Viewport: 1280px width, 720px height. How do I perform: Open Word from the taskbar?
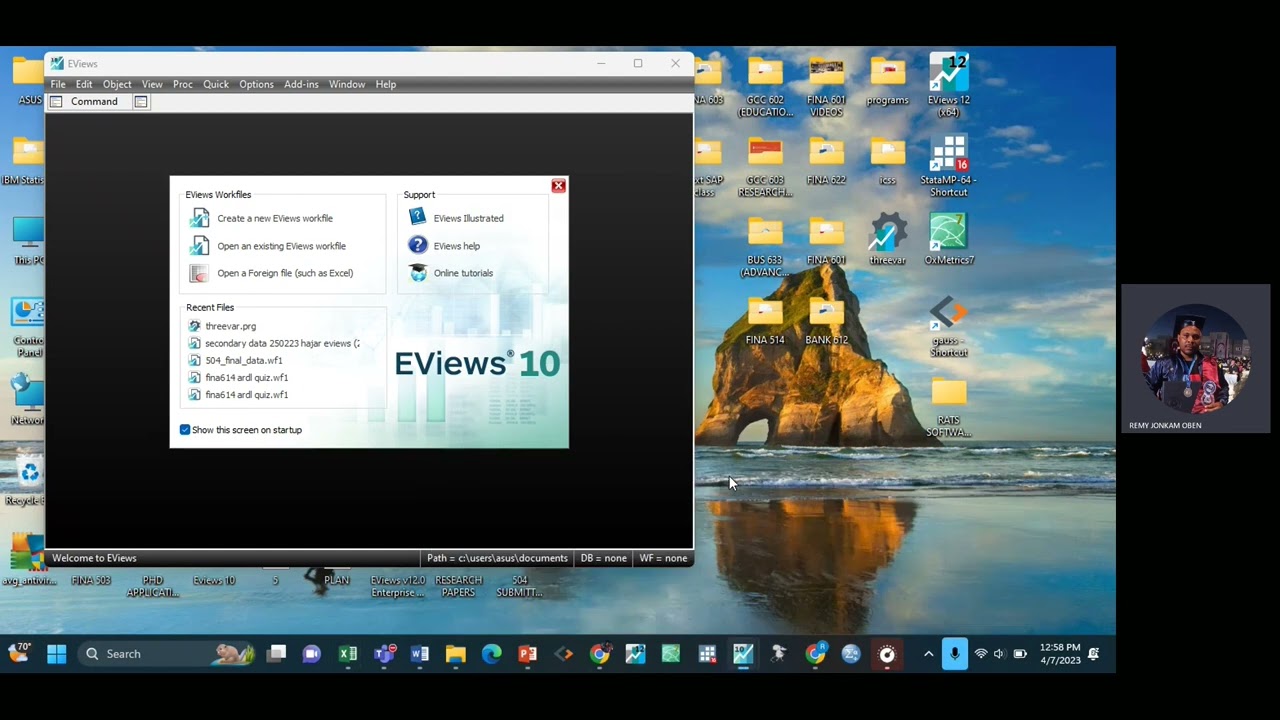coord(420,654)
